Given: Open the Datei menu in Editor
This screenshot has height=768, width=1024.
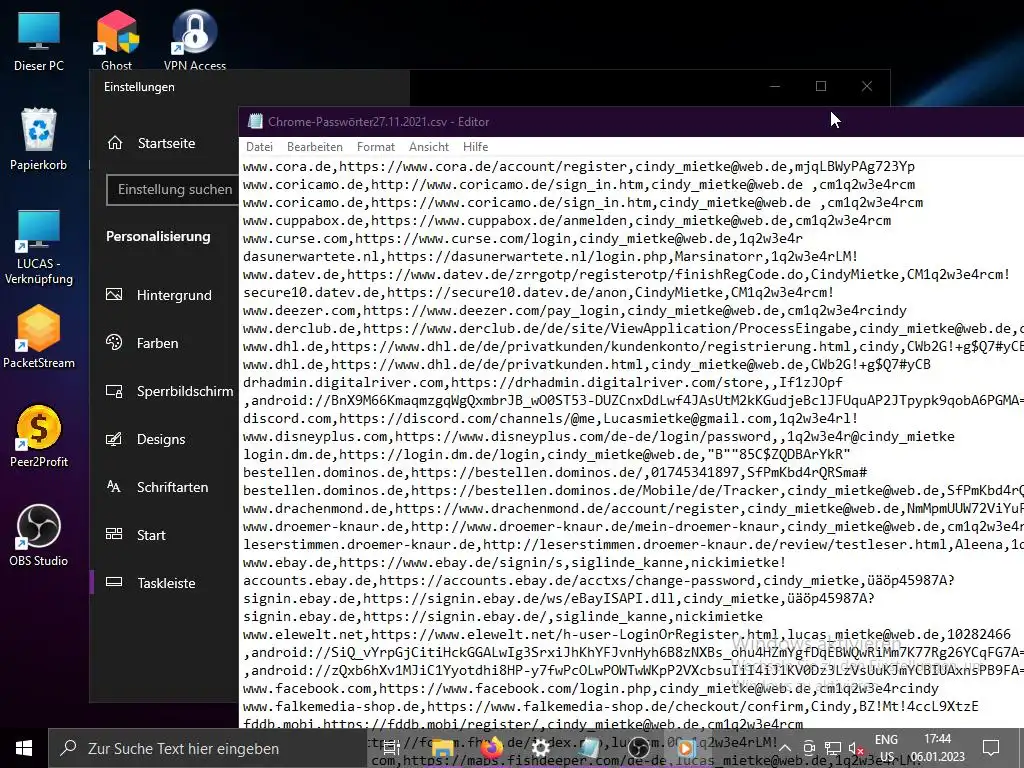Looking at the screenshot, I should (259, 147).
